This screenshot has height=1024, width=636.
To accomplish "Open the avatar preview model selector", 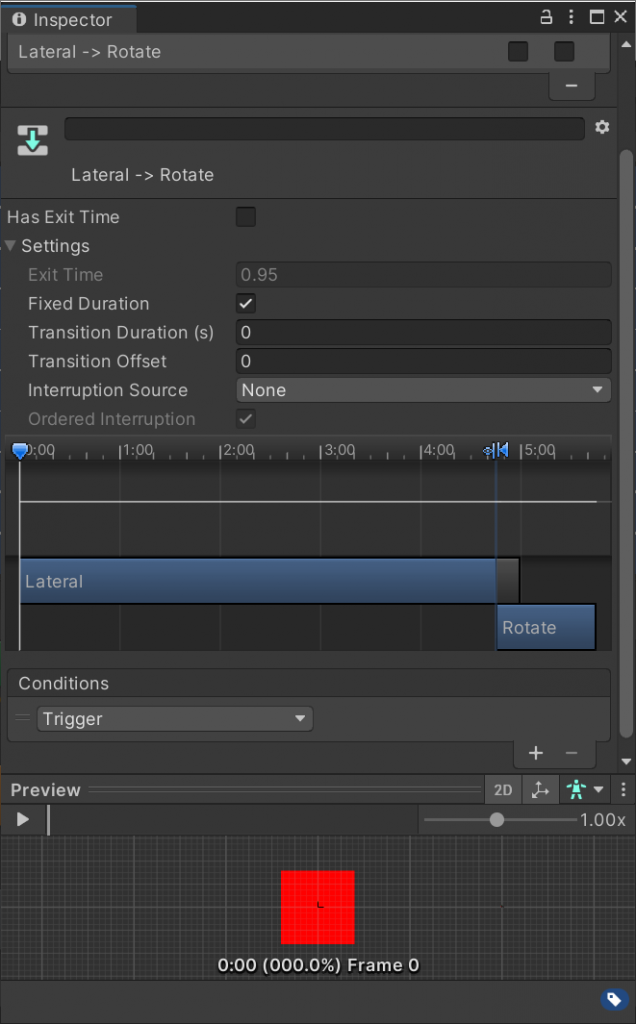I will pos(585,790).
